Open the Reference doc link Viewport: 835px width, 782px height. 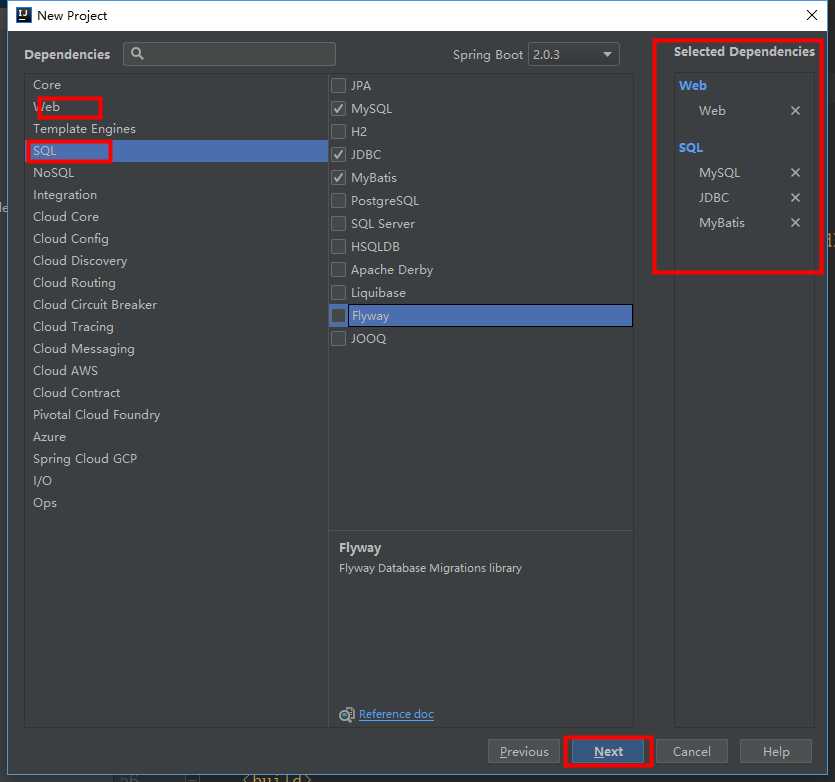(396, 714)
